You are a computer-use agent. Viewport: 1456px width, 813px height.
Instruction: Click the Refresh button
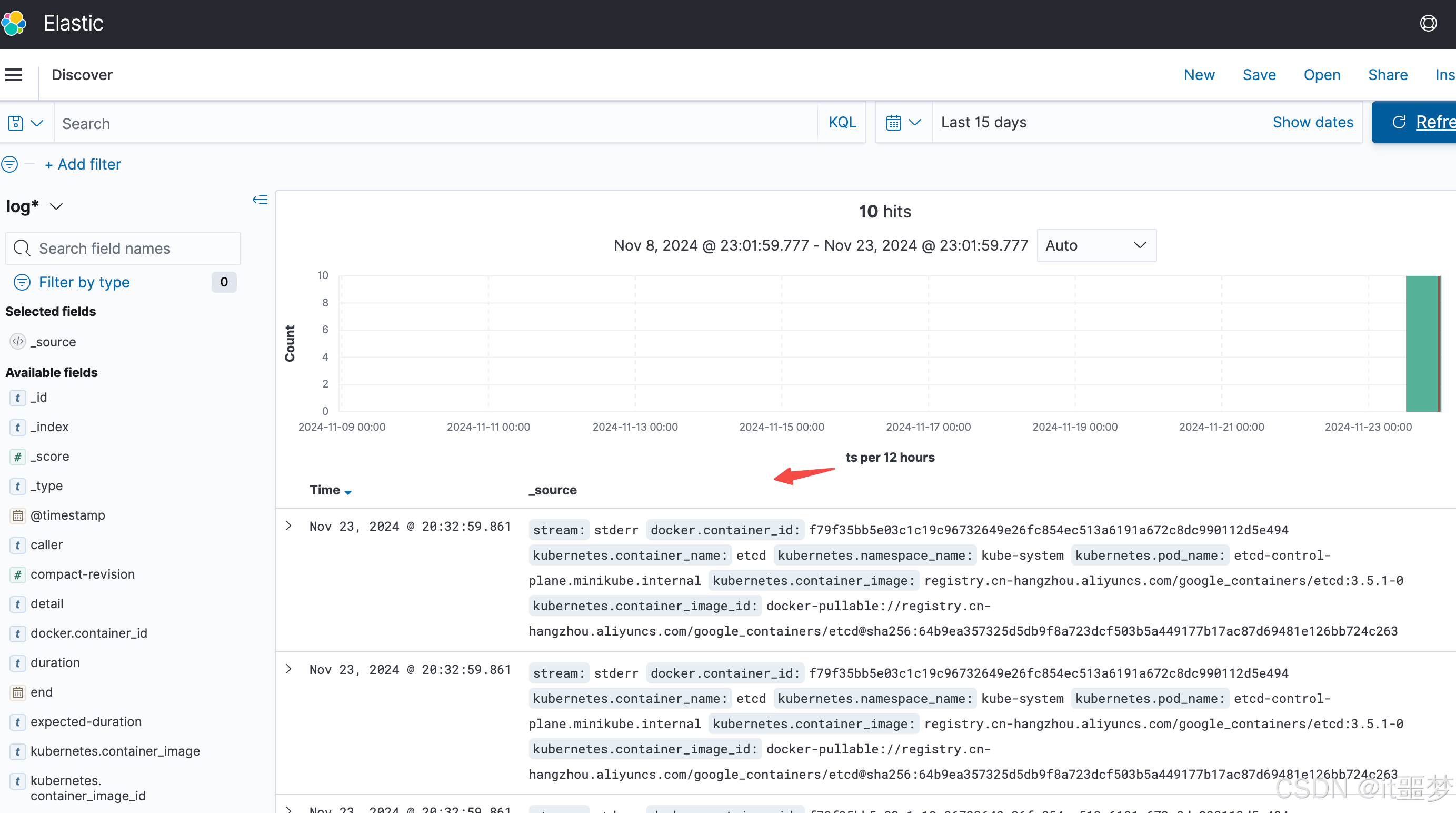tap(1413, 122)
